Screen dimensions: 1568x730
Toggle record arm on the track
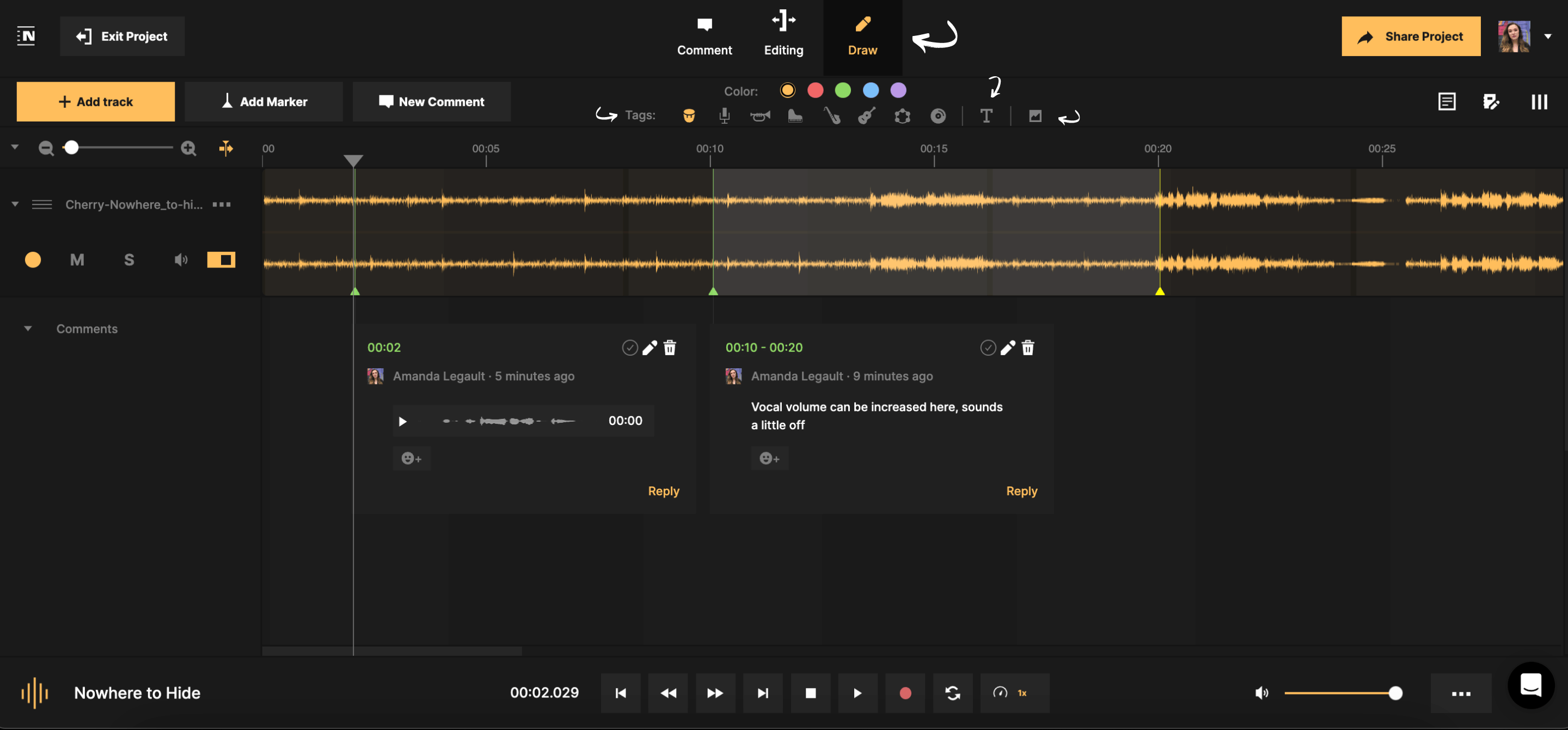tap(33, 259)
